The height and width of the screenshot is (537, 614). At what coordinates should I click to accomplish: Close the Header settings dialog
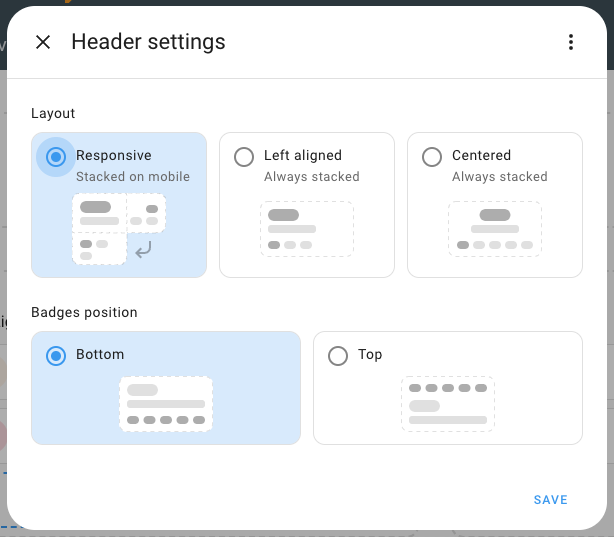point(43,42)
